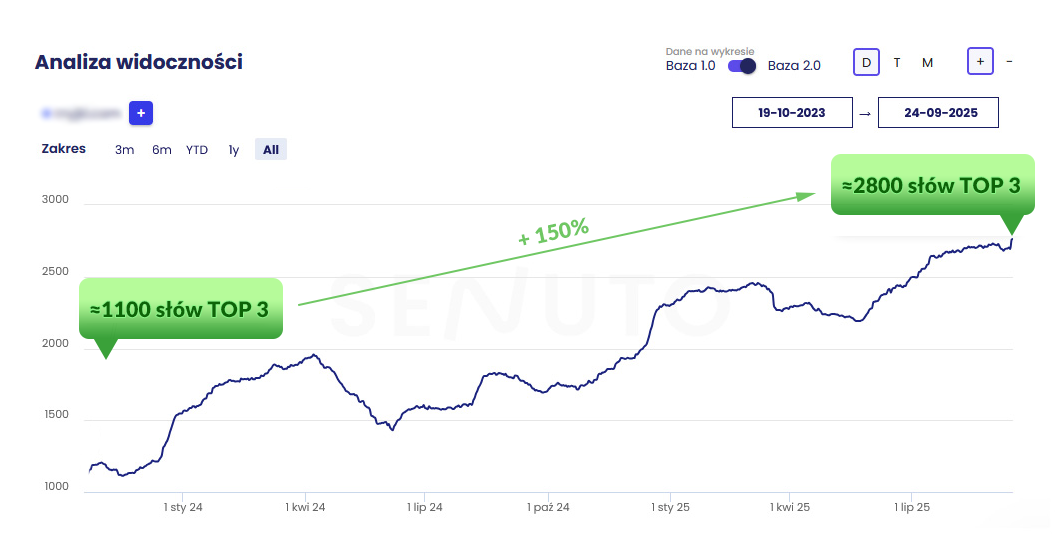
Task: Select weekly granularity T button
Action: (897, 62)
